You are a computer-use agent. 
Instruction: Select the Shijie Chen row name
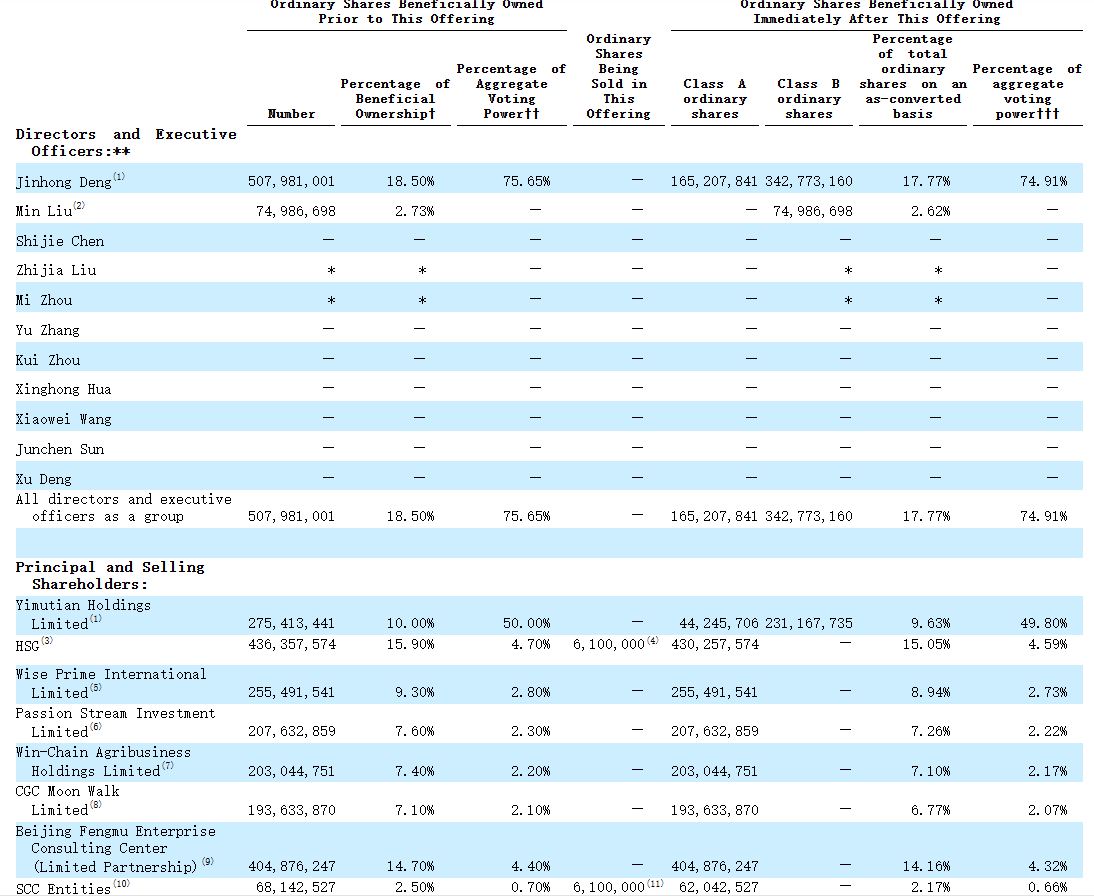tap(60, 241)
